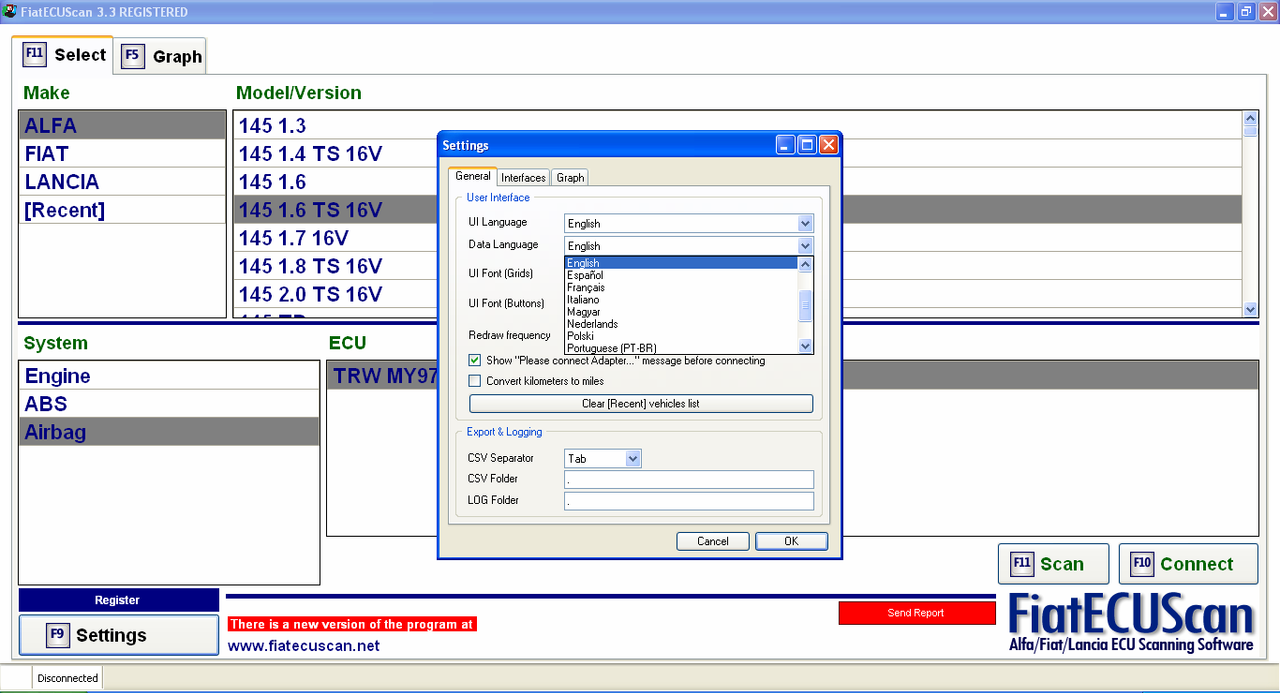Click the F11 key icon on the Scan button
The image size is (1280, 693).
[x=1022, y=564]
